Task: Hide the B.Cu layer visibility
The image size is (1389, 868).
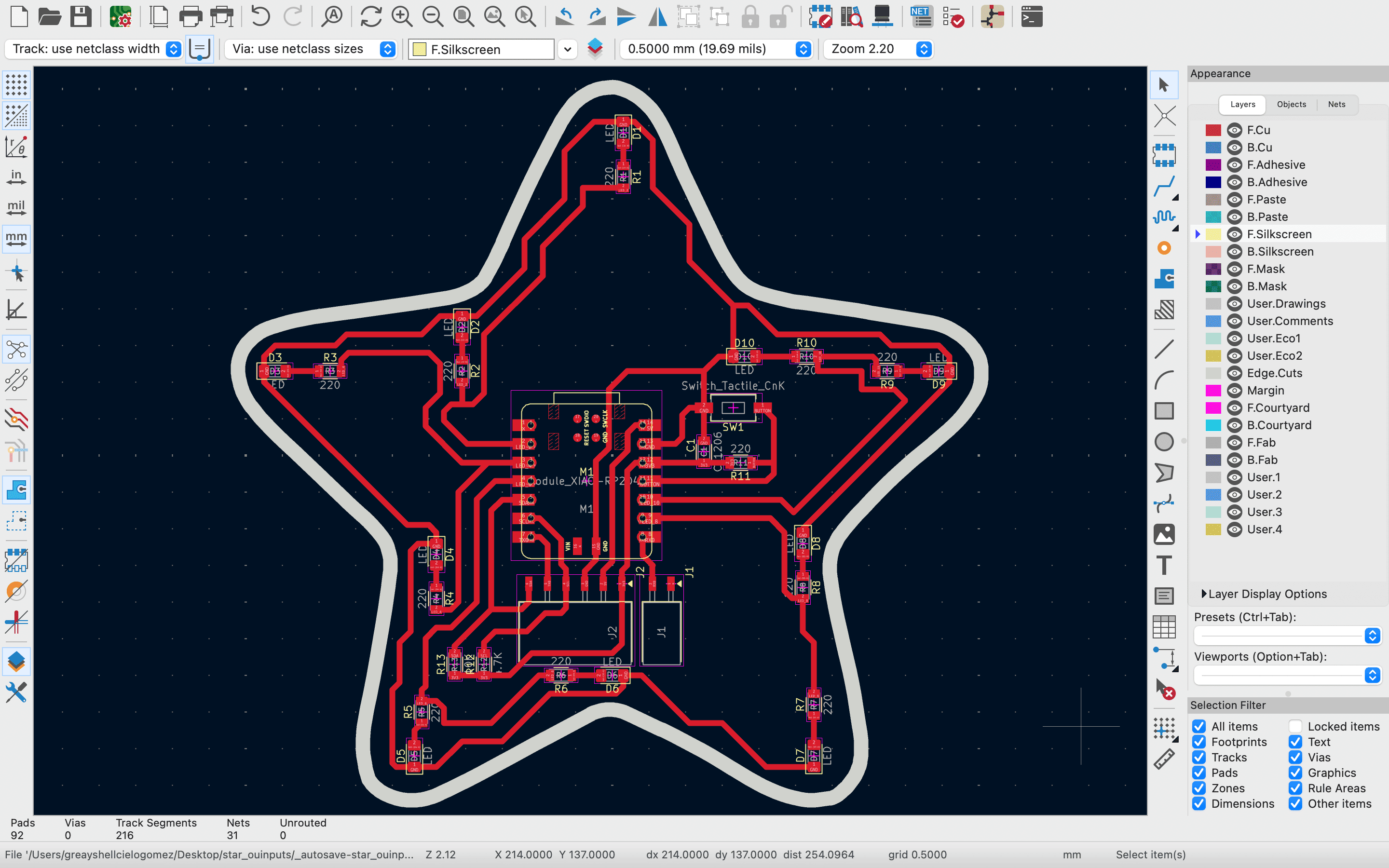Action: [1234, 148]
